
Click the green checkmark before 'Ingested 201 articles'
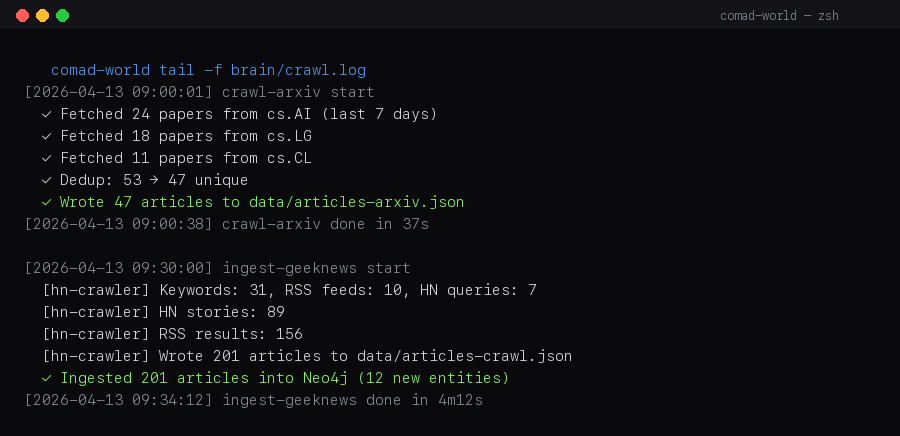(x=46, y=378)
